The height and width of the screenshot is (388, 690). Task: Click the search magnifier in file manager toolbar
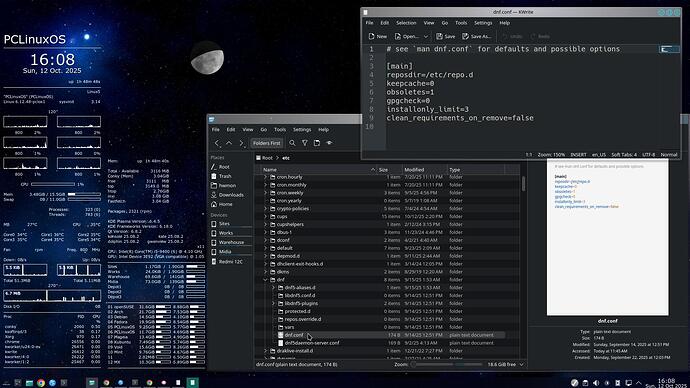[292, 143]
